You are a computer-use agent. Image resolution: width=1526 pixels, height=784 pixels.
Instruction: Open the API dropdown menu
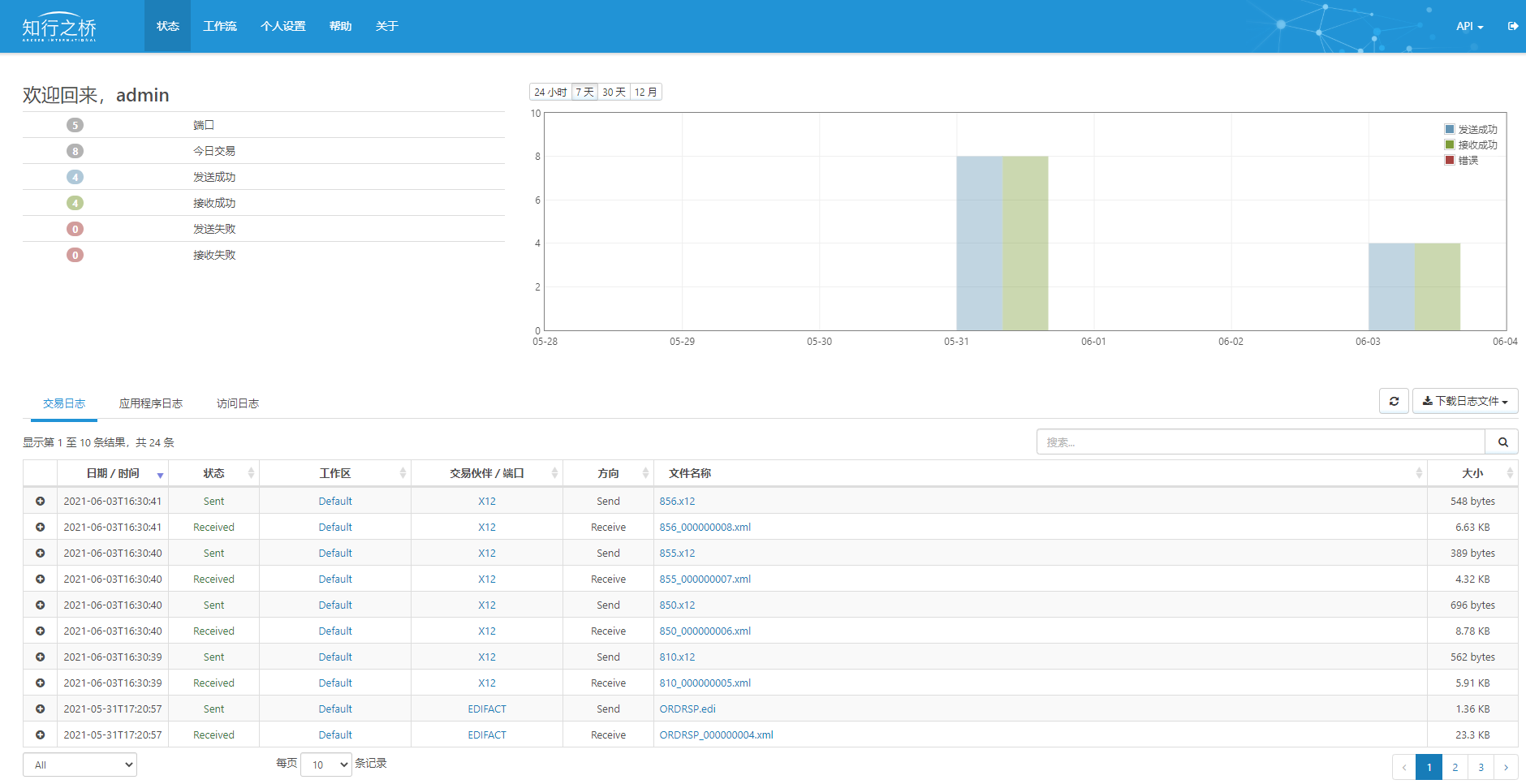(x=1469, y=26)
